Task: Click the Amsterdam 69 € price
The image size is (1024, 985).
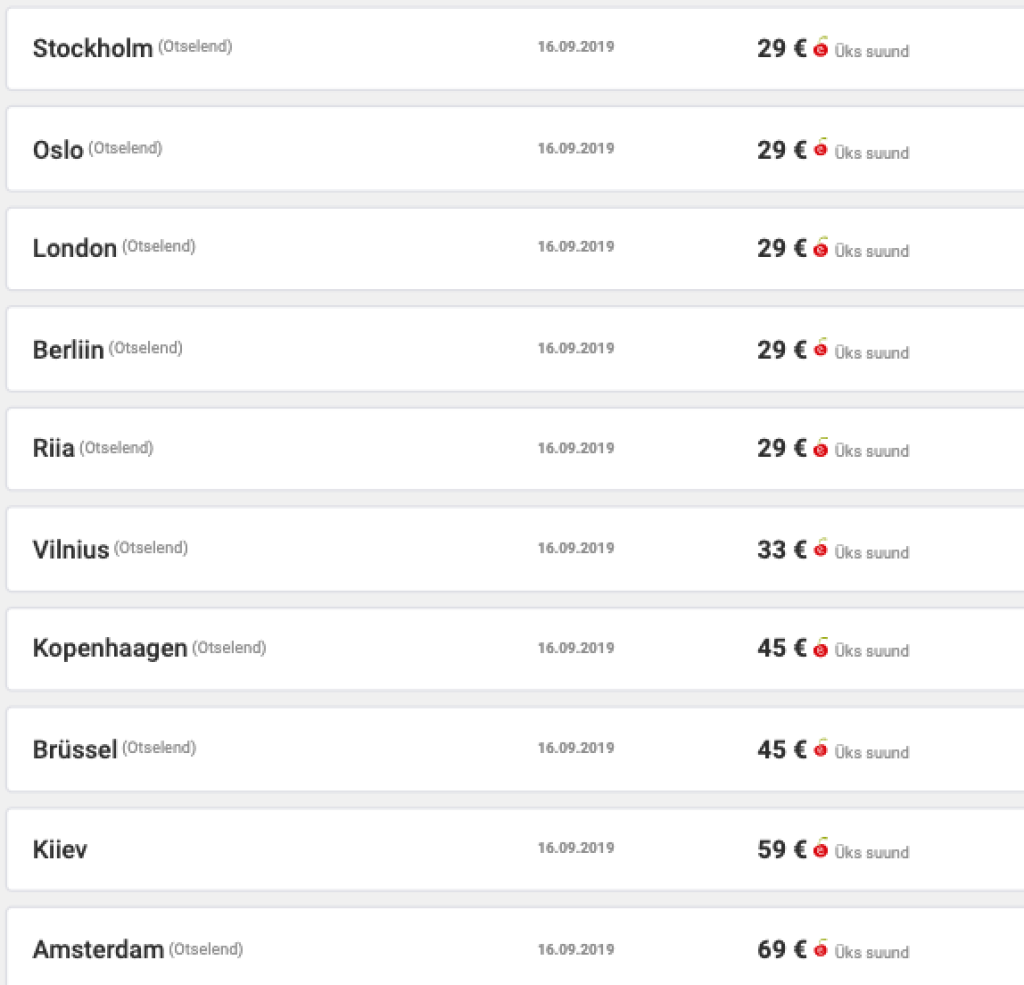Action: point(781,949)
